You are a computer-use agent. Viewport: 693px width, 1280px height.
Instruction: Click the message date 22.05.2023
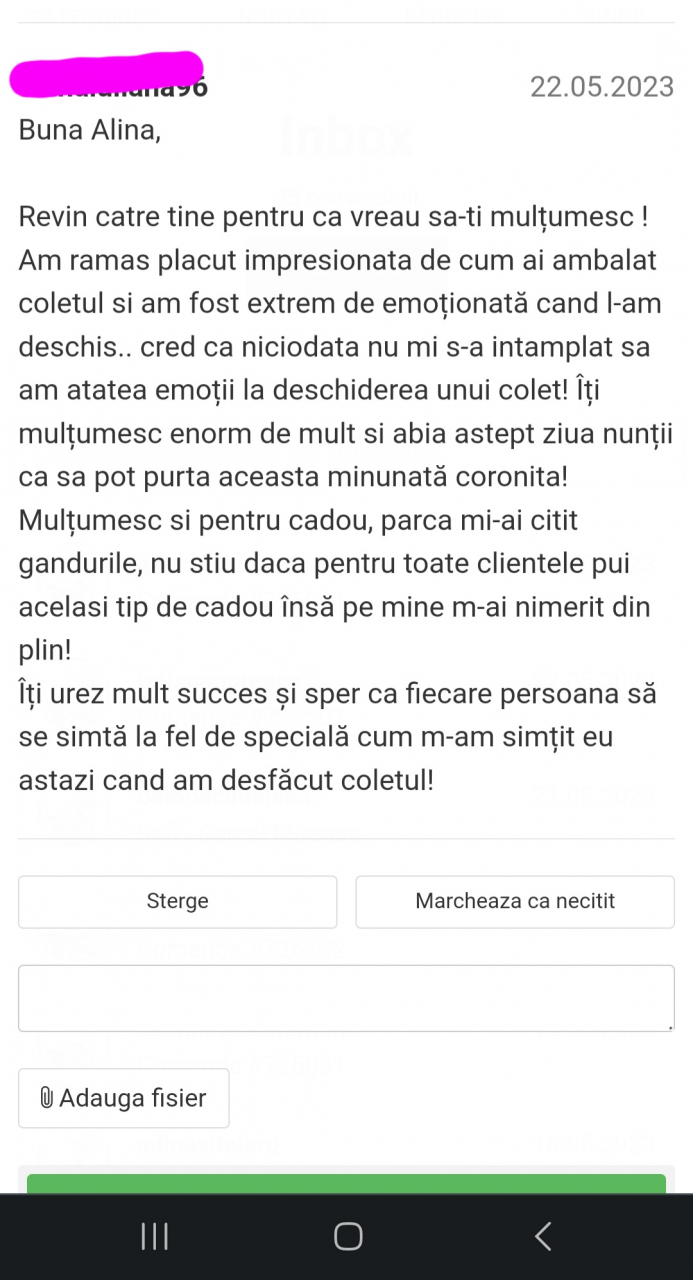(602, 87)
